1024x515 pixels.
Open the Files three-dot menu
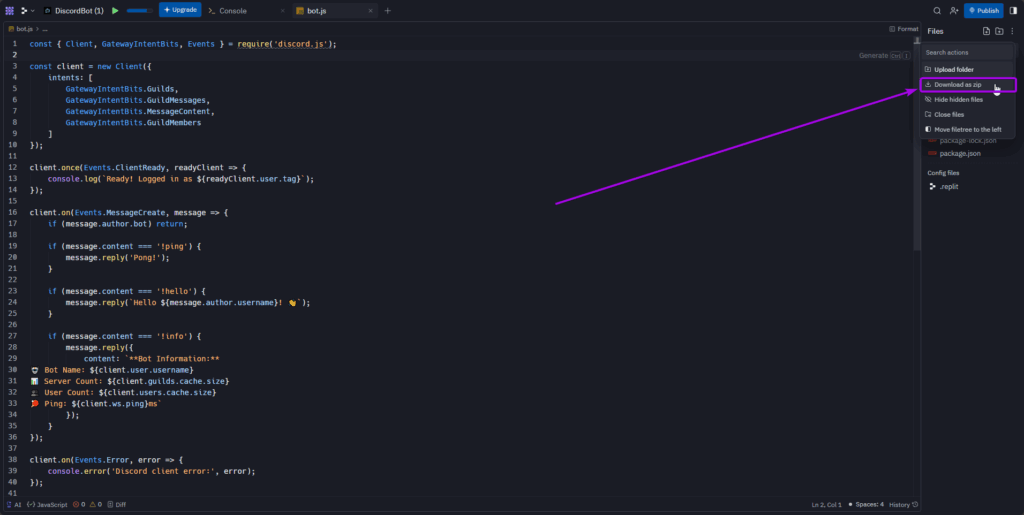click(1011, 32)
